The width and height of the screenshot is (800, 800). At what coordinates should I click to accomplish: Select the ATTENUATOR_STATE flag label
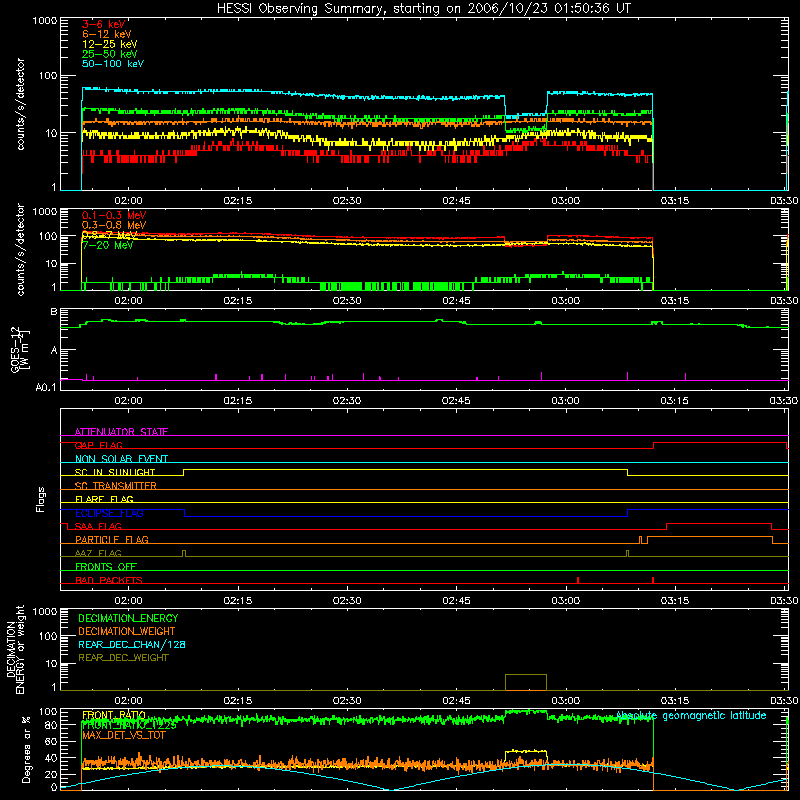coord(121,432)
